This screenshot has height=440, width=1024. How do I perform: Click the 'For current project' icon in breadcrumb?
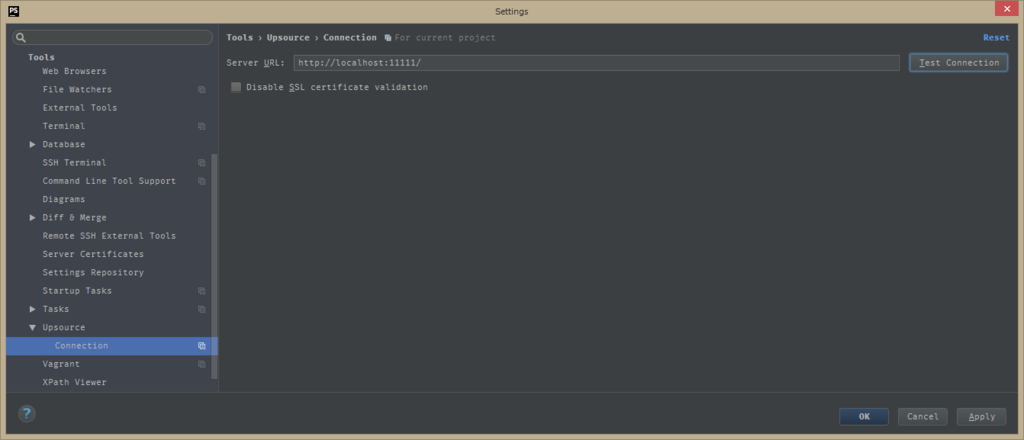point(388,38)
